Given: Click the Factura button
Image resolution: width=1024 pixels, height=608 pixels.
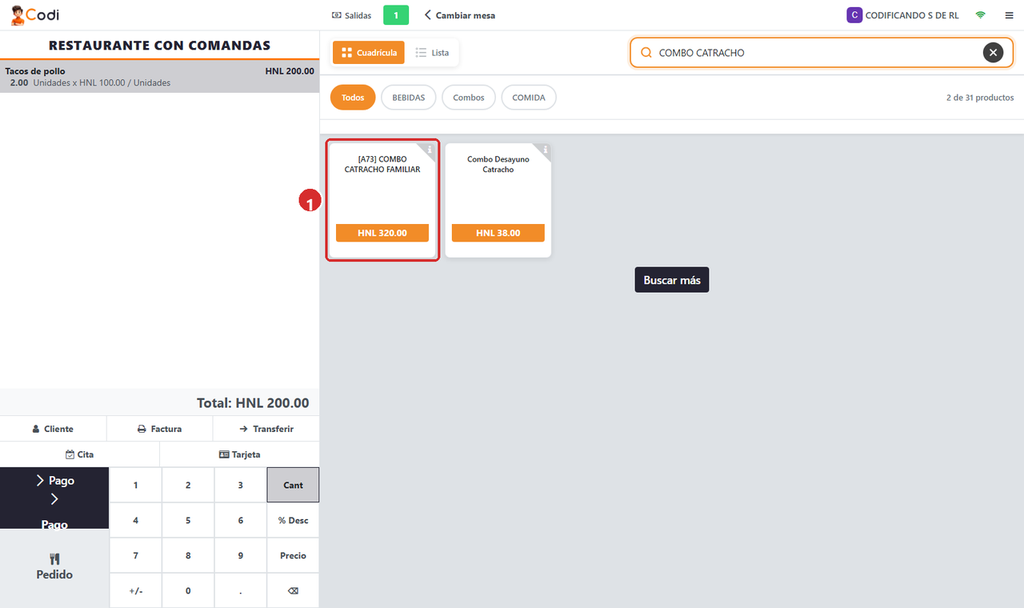Looking at the screenshot, I should (x=159, y=428).
